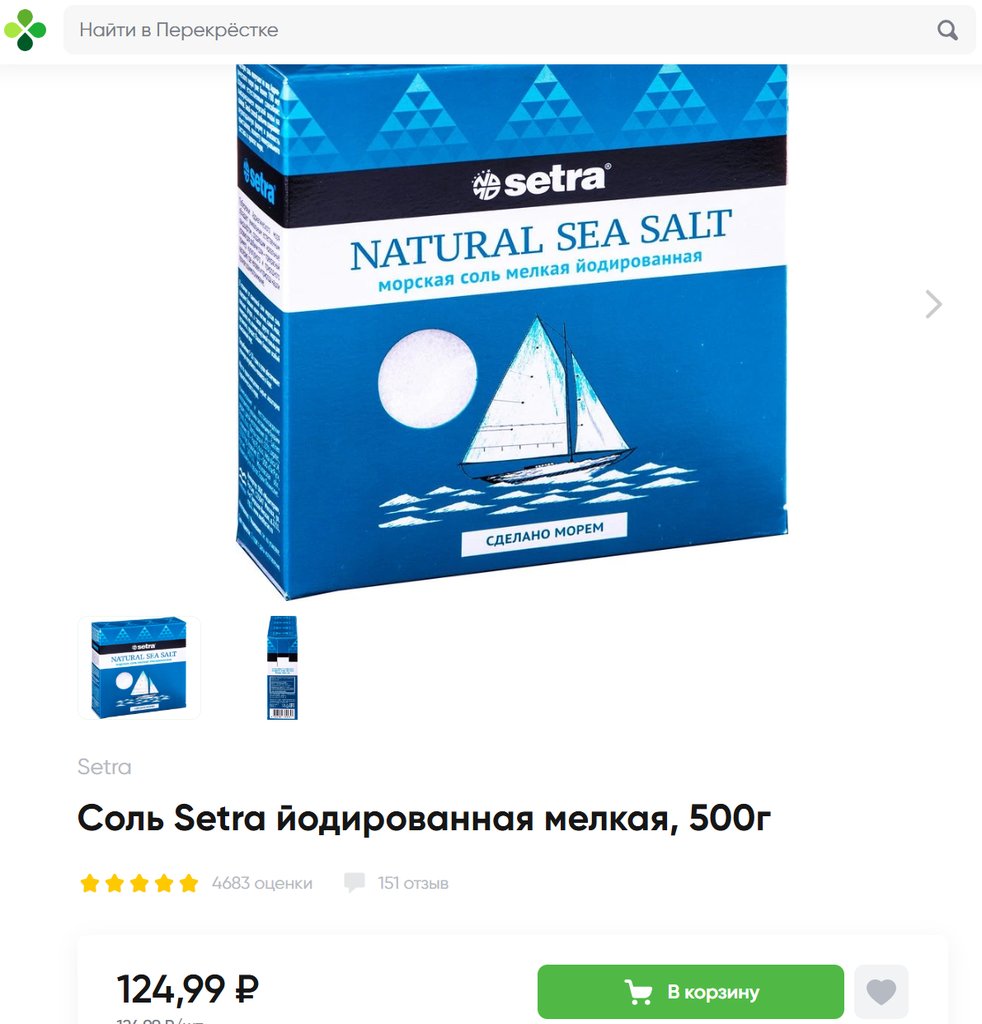Open the "4683 оценки" ratings link
The height and width of the screenshot is (1024, 982).
click(262, 884)
